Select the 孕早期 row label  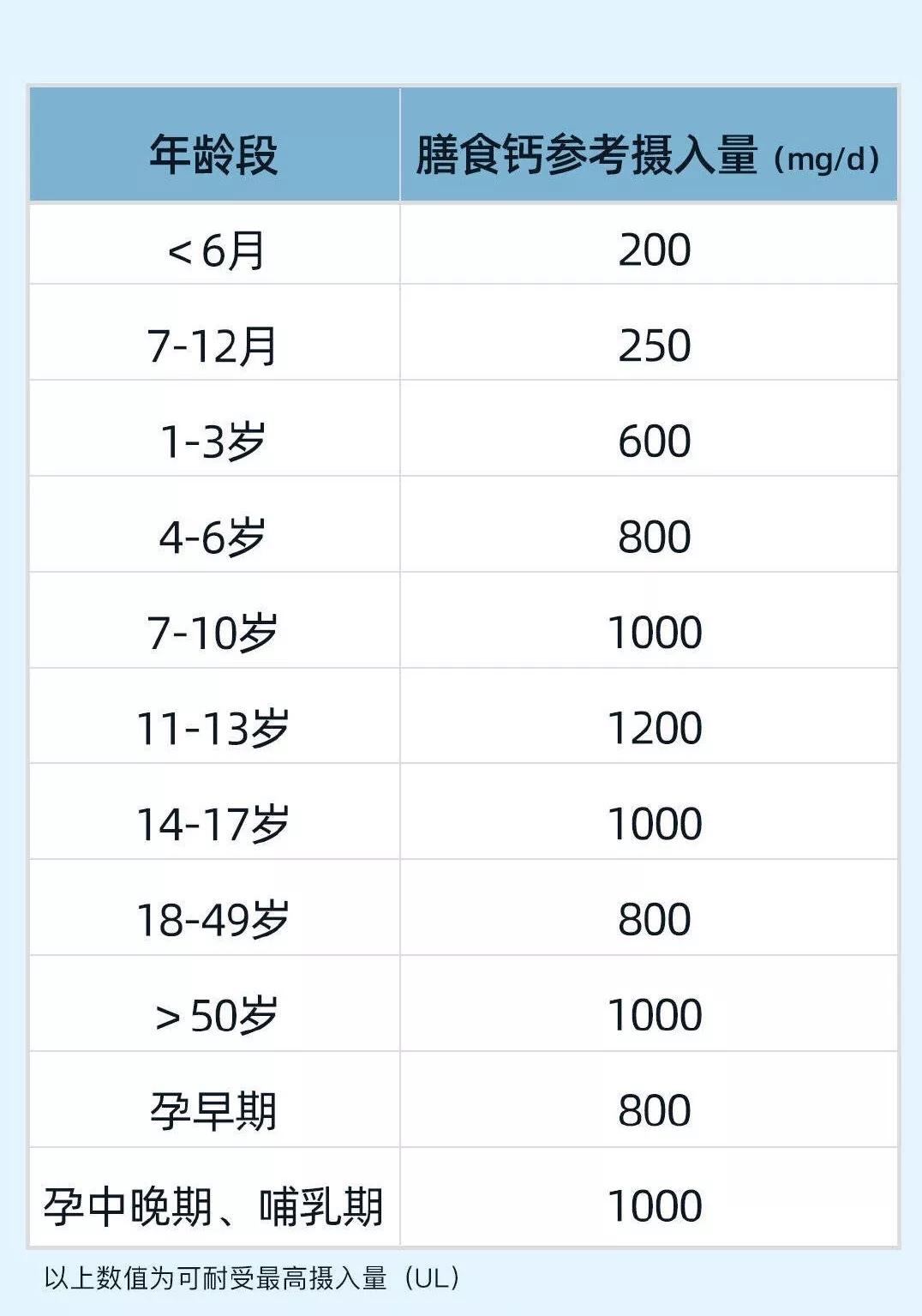pyautogui.click(x=213, y=1111)
